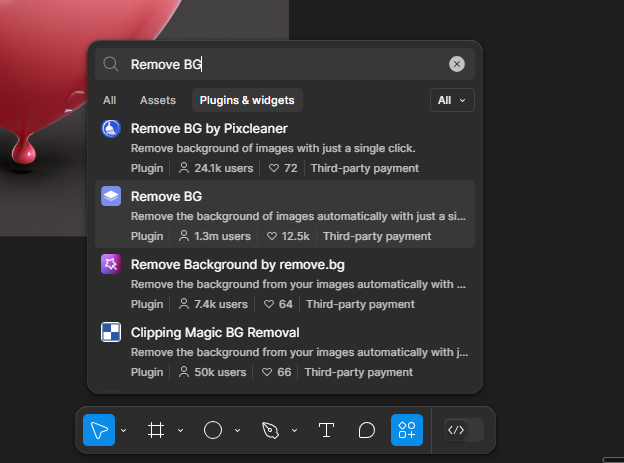624x463 pixels.
Task: Click the Pixcleaner plugin icon
Action: [x=111, y=129]
